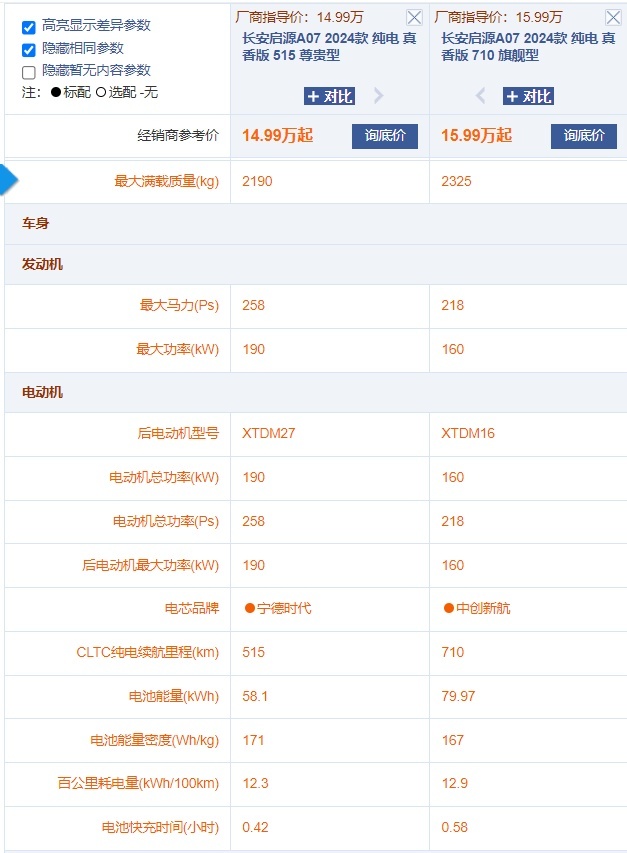Click the 12.9 consumption value
Viewport: 627px width, 853px height.
click(455, 783)
